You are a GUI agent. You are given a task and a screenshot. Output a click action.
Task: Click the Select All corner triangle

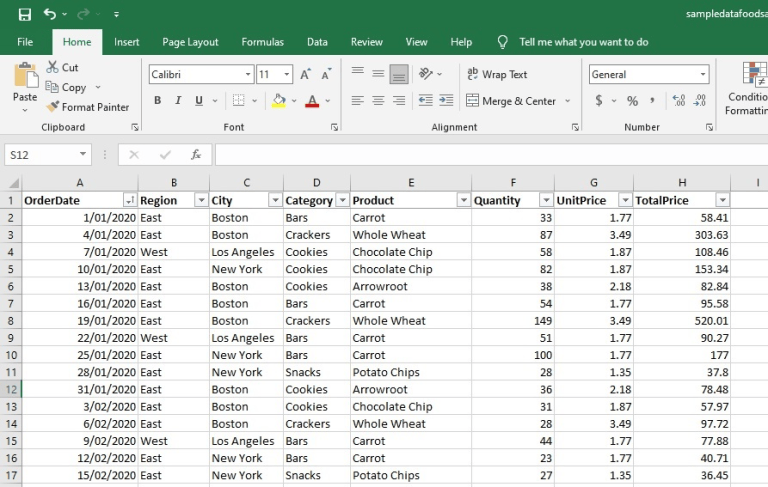coord(13,183)
